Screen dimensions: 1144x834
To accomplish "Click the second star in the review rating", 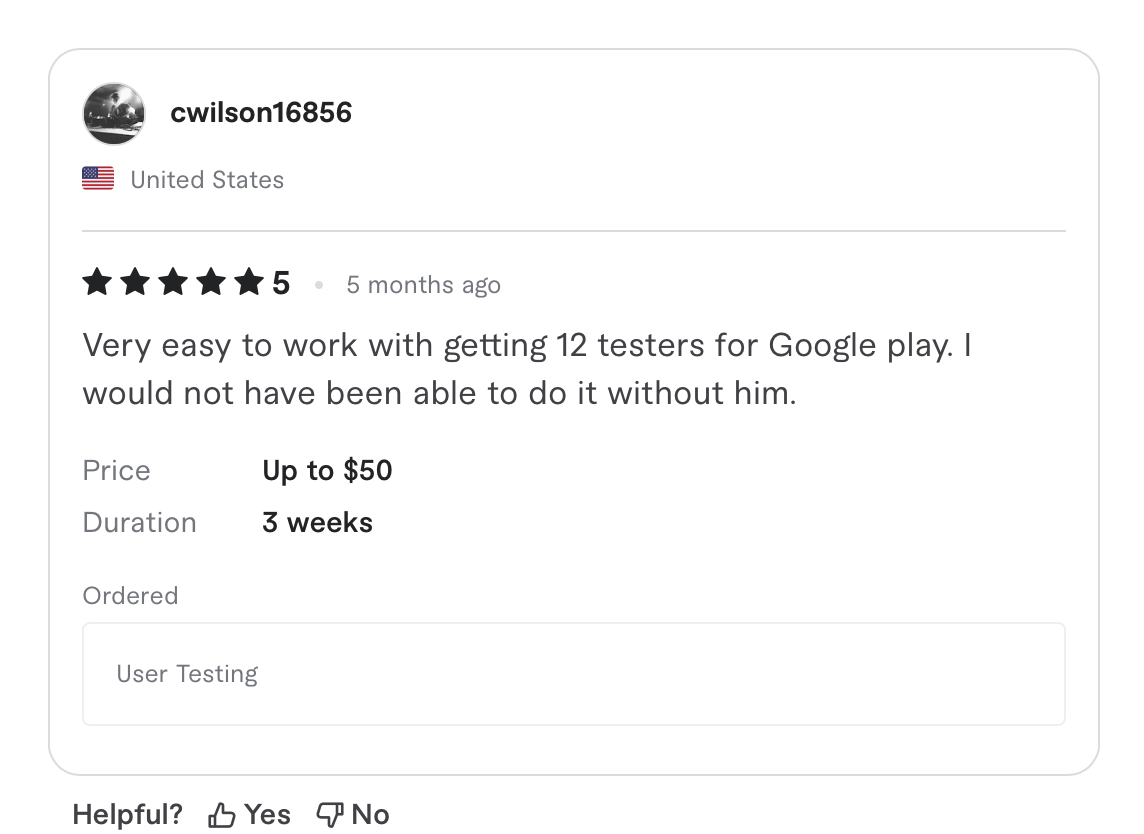I will [134, 282].
